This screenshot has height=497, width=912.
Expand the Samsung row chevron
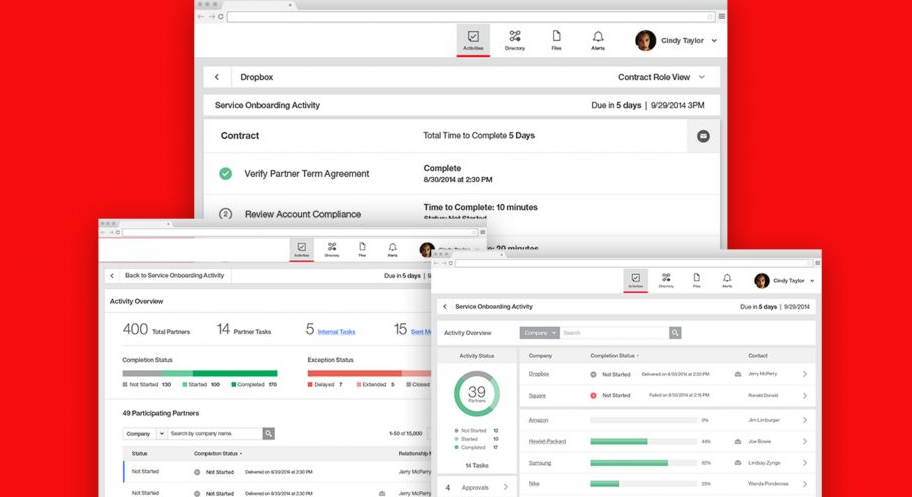[x=805, y=463]
